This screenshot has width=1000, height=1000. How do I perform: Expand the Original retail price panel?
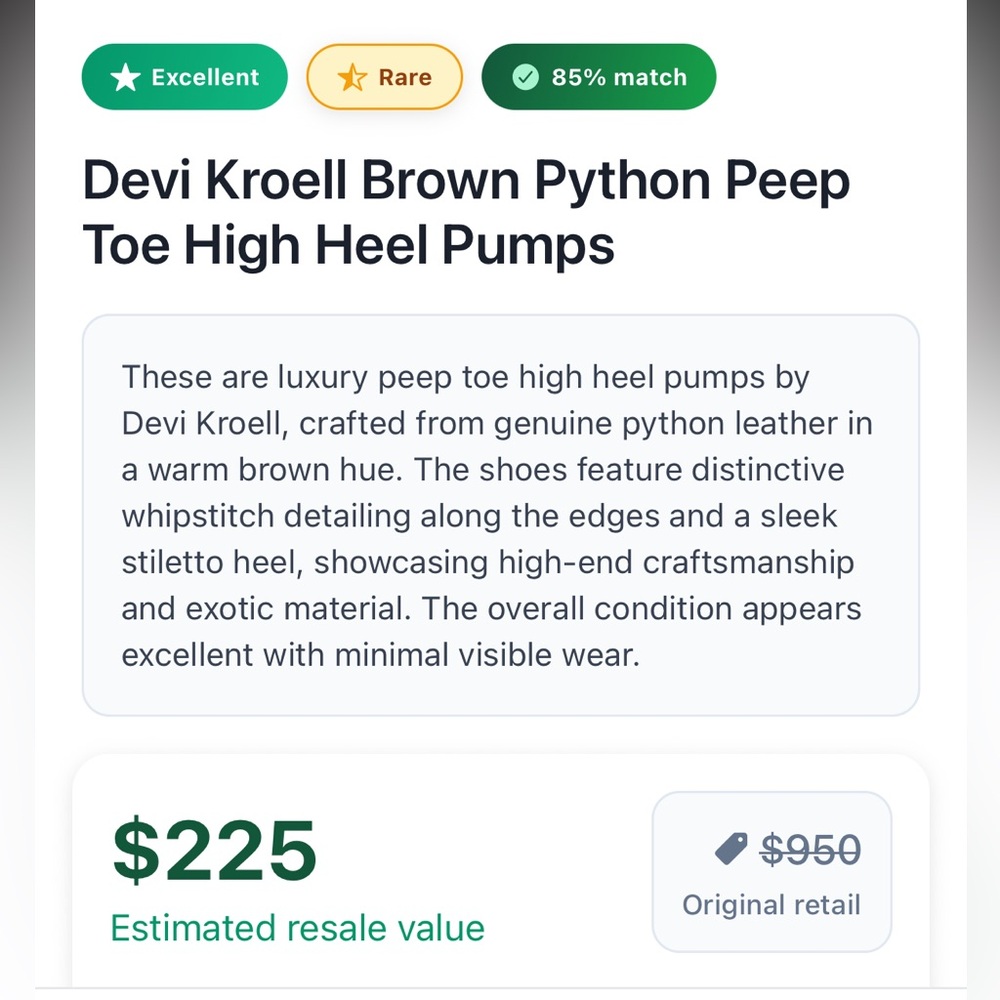(x=771, y=871)
